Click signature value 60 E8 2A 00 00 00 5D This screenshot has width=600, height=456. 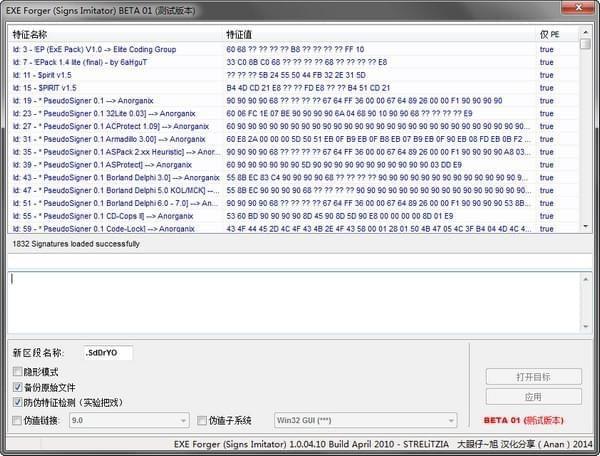pos(378,139)
